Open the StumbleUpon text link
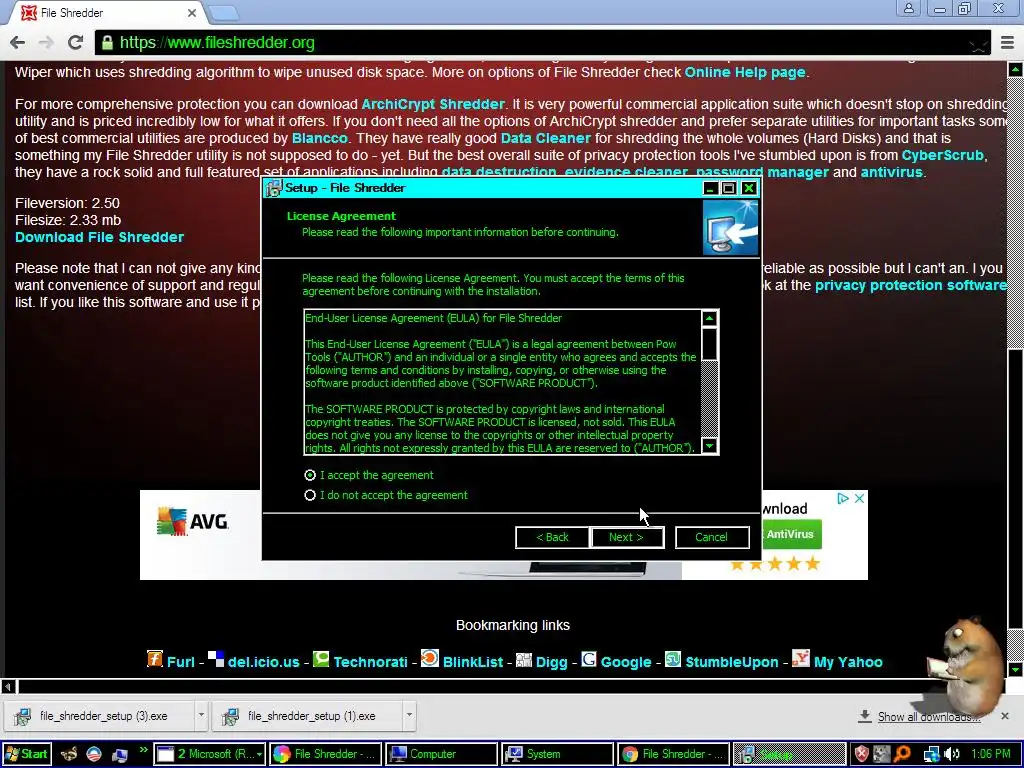Viewport: 1024px width, 768px height. coord(732,662)
